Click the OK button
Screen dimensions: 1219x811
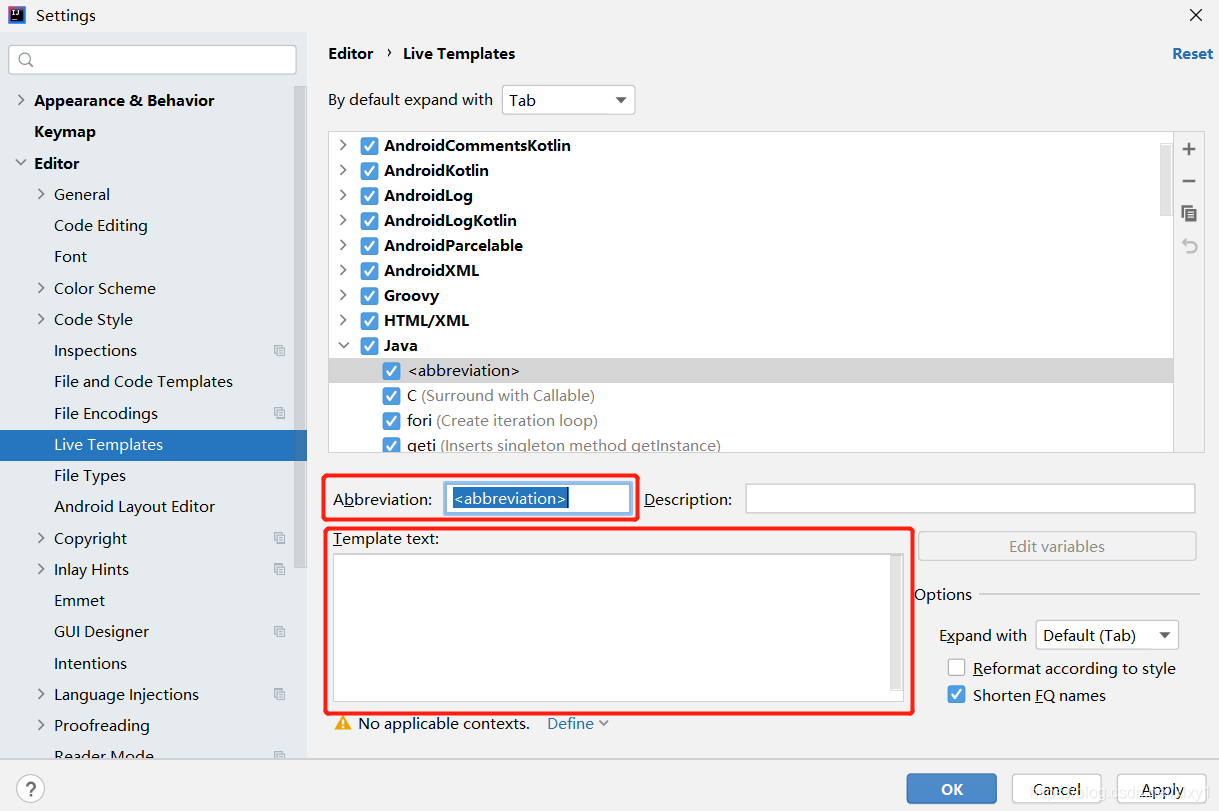pyautogui.click(x=952, y=789)
